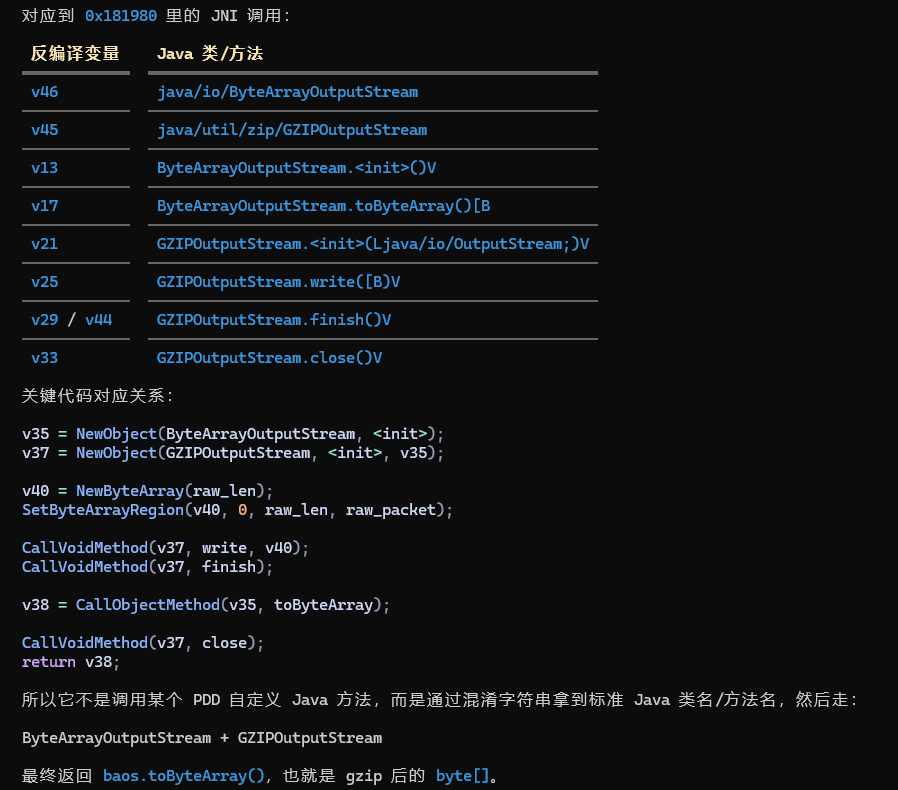Select the v44 variable in table

coord(99,320)
